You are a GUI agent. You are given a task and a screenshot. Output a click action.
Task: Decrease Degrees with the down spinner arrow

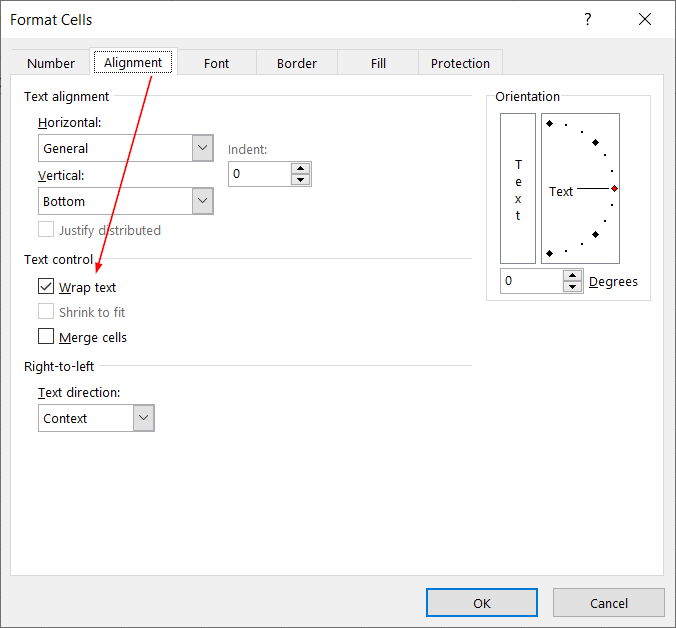(573, 286)
